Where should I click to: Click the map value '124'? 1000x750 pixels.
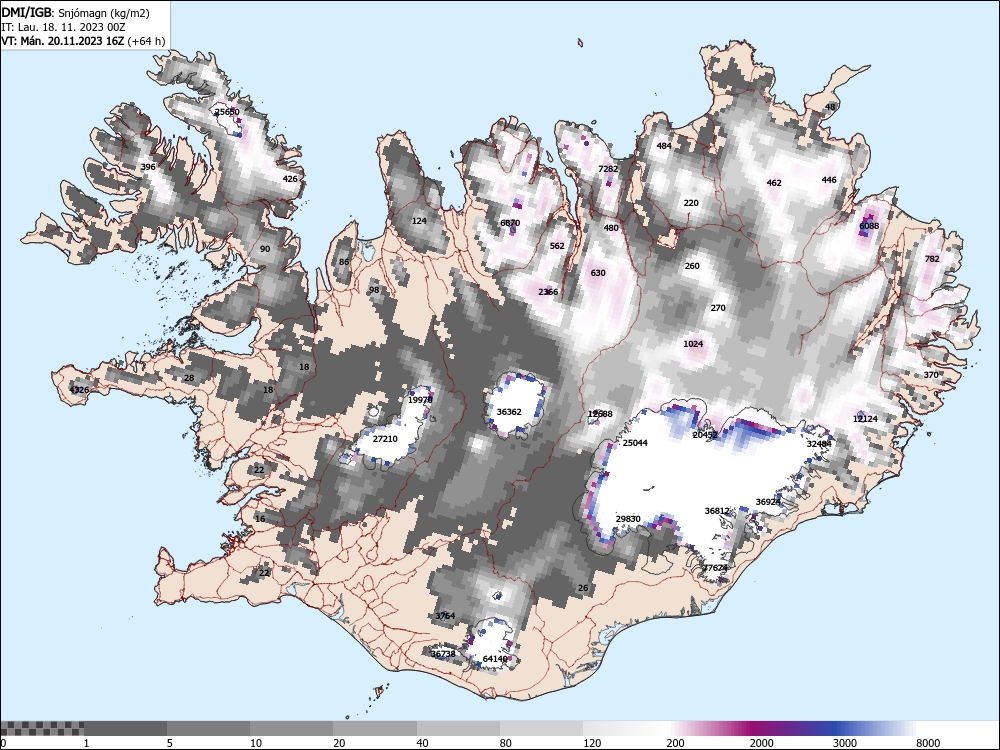pos(419,221)
